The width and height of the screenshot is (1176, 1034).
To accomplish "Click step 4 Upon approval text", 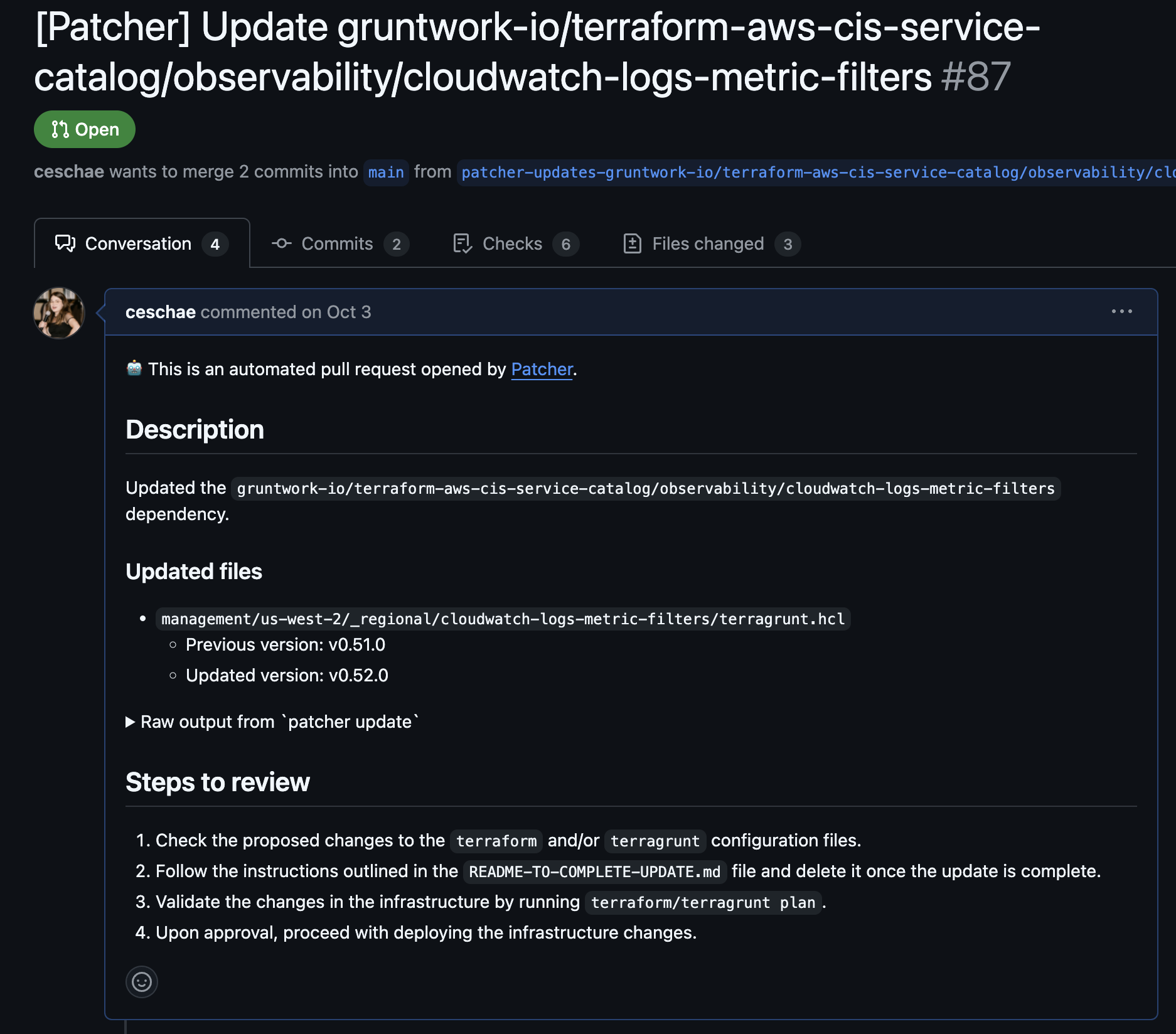I will [426, 932].
